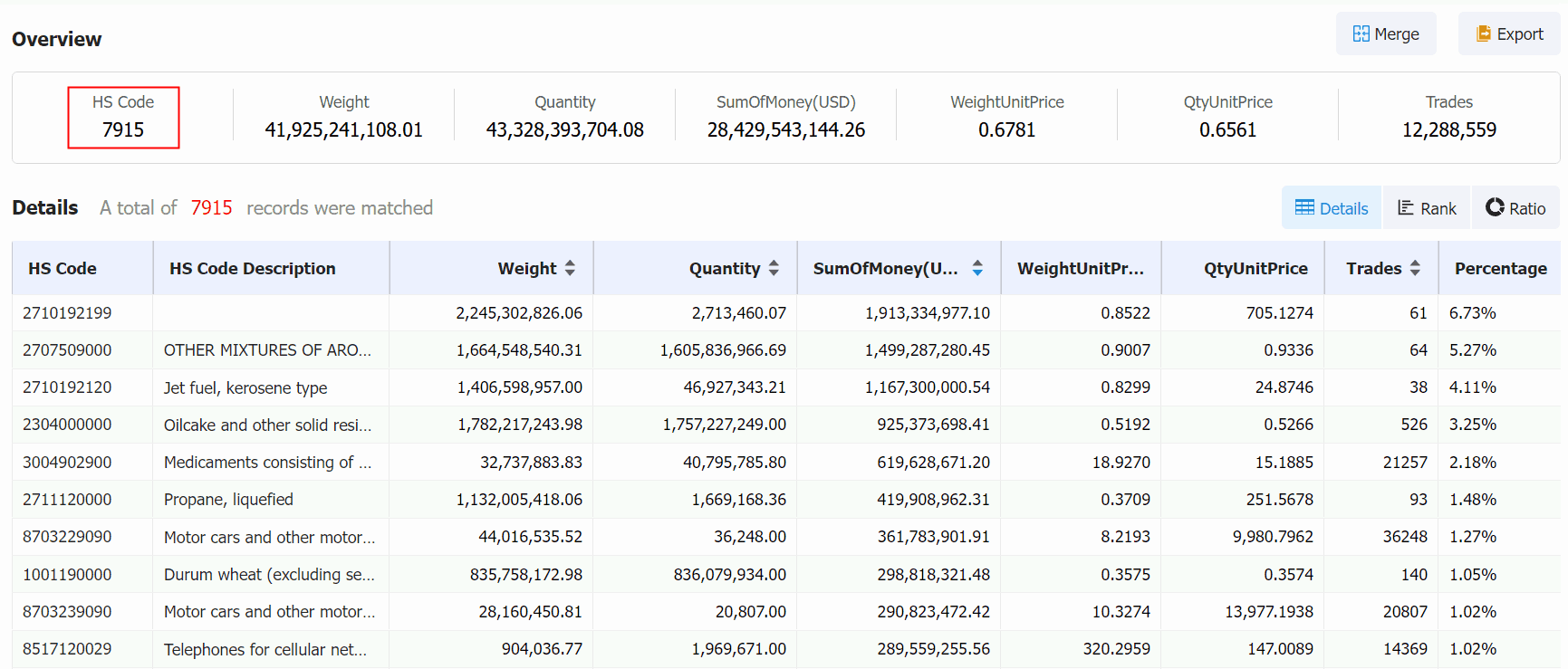1568x669 pixels.
Task: Click the Export file icon
Action: pos(1484,33)
